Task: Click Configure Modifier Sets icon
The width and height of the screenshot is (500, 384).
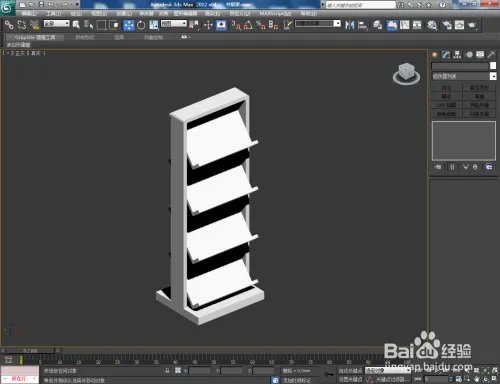Action: [489, 167]
